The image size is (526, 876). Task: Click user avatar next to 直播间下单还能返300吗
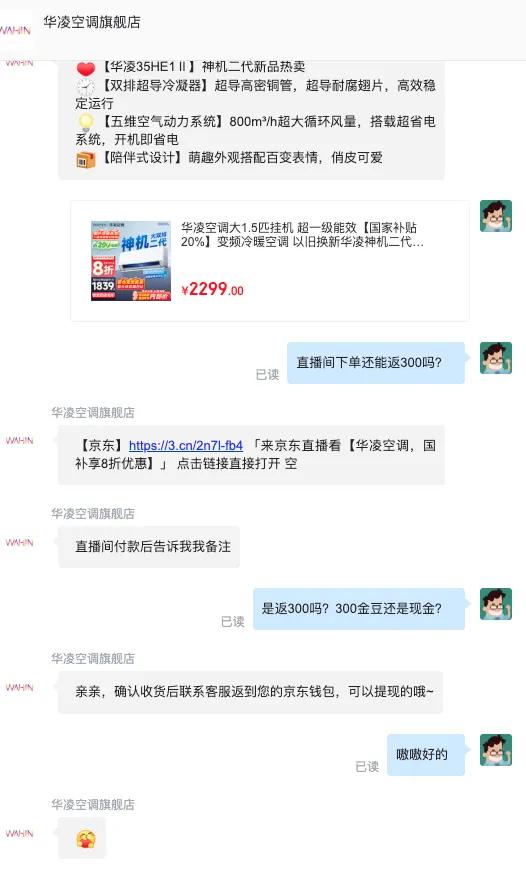click(x=496, y=358)
